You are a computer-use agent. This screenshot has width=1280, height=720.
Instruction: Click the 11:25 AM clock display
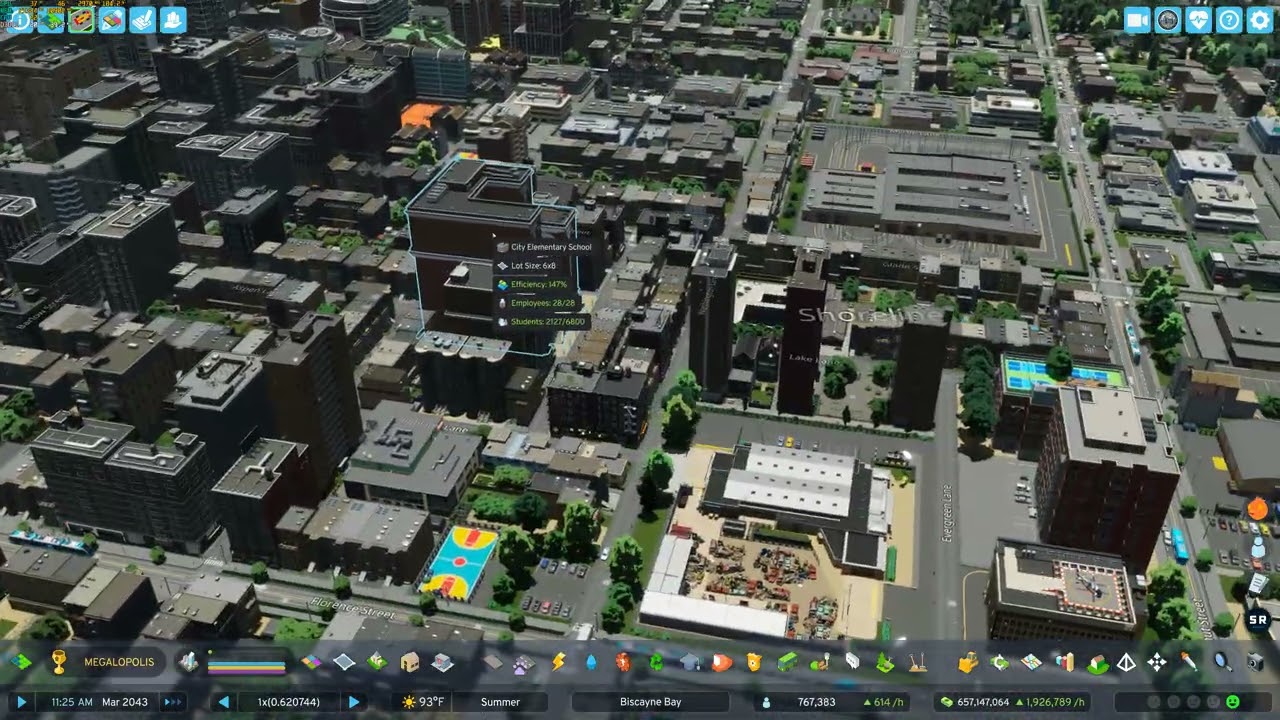click(x=72, y=702)
